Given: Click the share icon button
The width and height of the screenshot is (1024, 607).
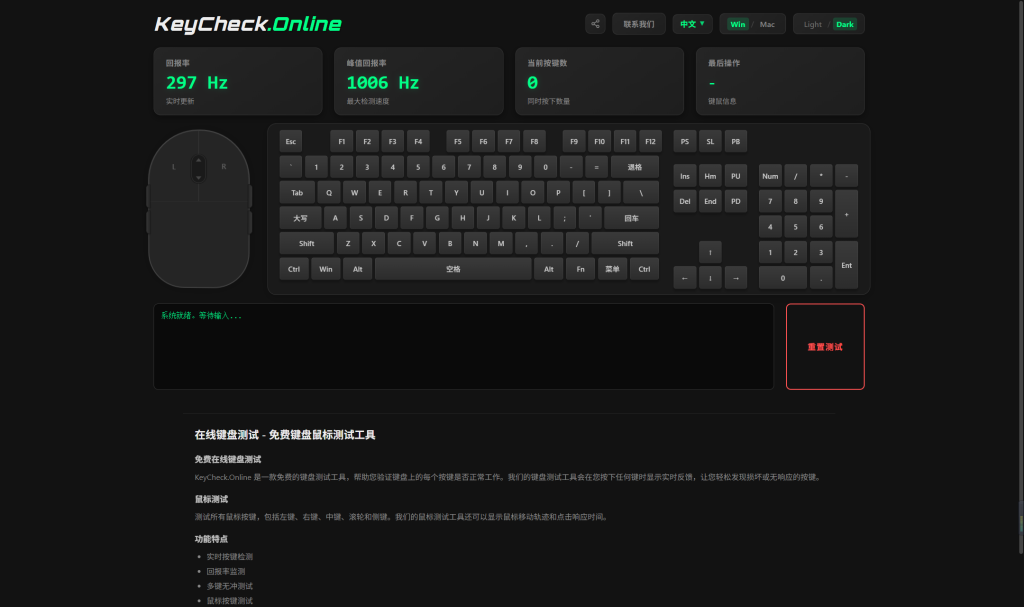Looking at the screenshot, I should [595, 24].
